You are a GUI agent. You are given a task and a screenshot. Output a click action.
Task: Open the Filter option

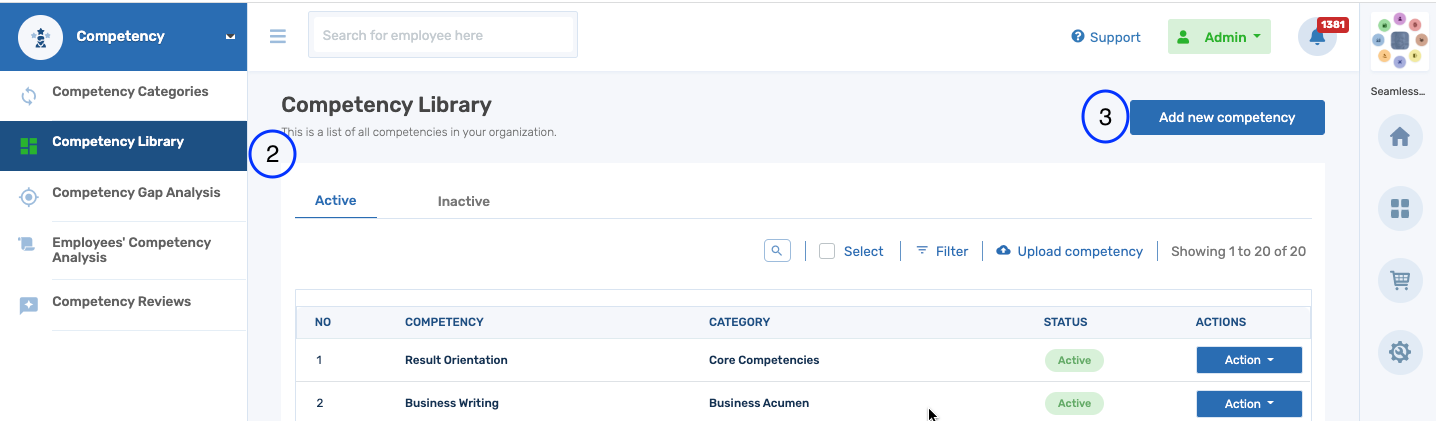(942, 251)
